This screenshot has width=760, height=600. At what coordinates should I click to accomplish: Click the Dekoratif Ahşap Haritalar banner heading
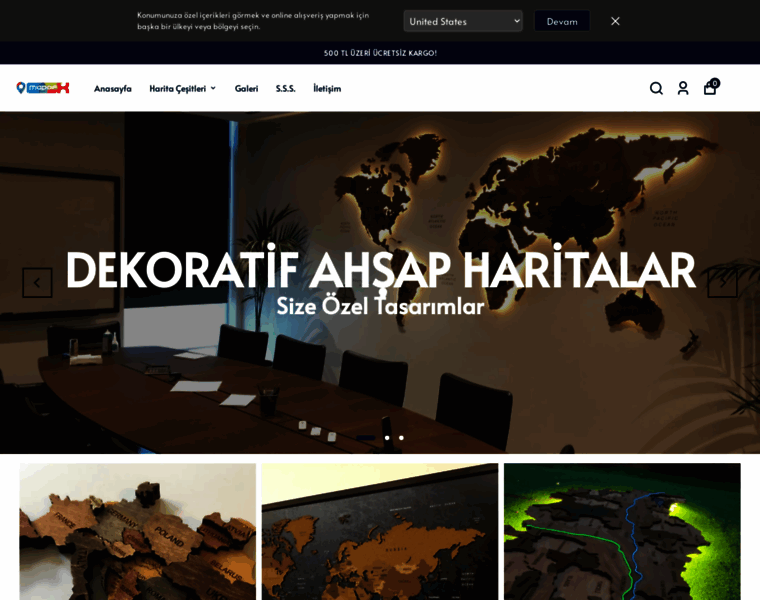point(380,270)
